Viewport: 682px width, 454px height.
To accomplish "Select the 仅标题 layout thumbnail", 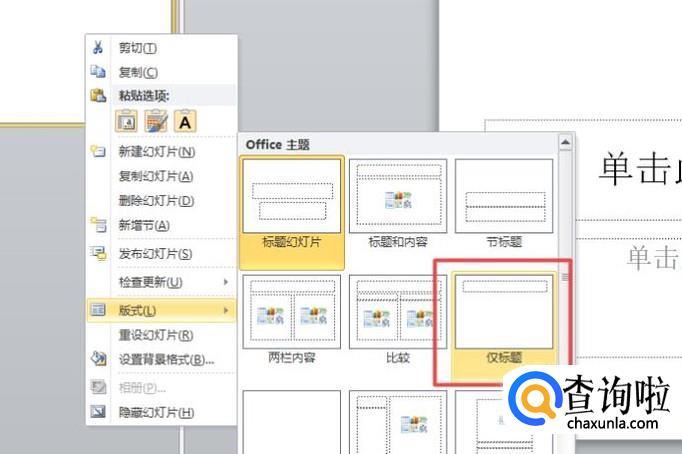I will pos(504,311).
